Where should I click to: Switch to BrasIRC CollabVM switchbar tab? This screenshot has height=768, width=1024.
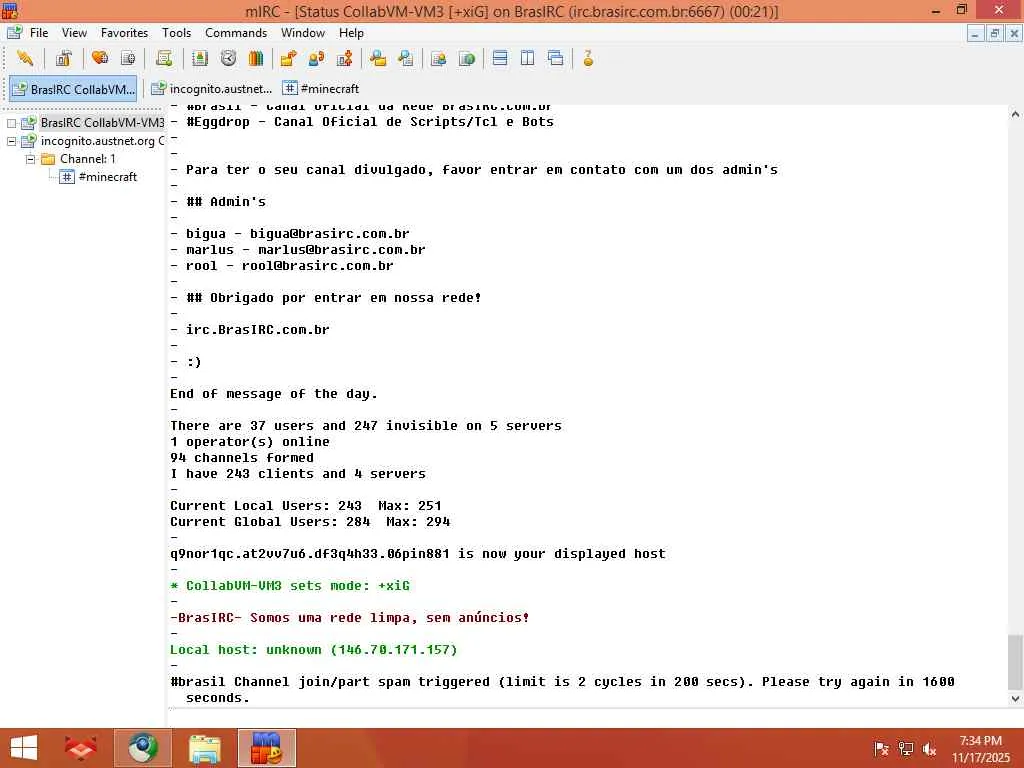click(73, 89)
